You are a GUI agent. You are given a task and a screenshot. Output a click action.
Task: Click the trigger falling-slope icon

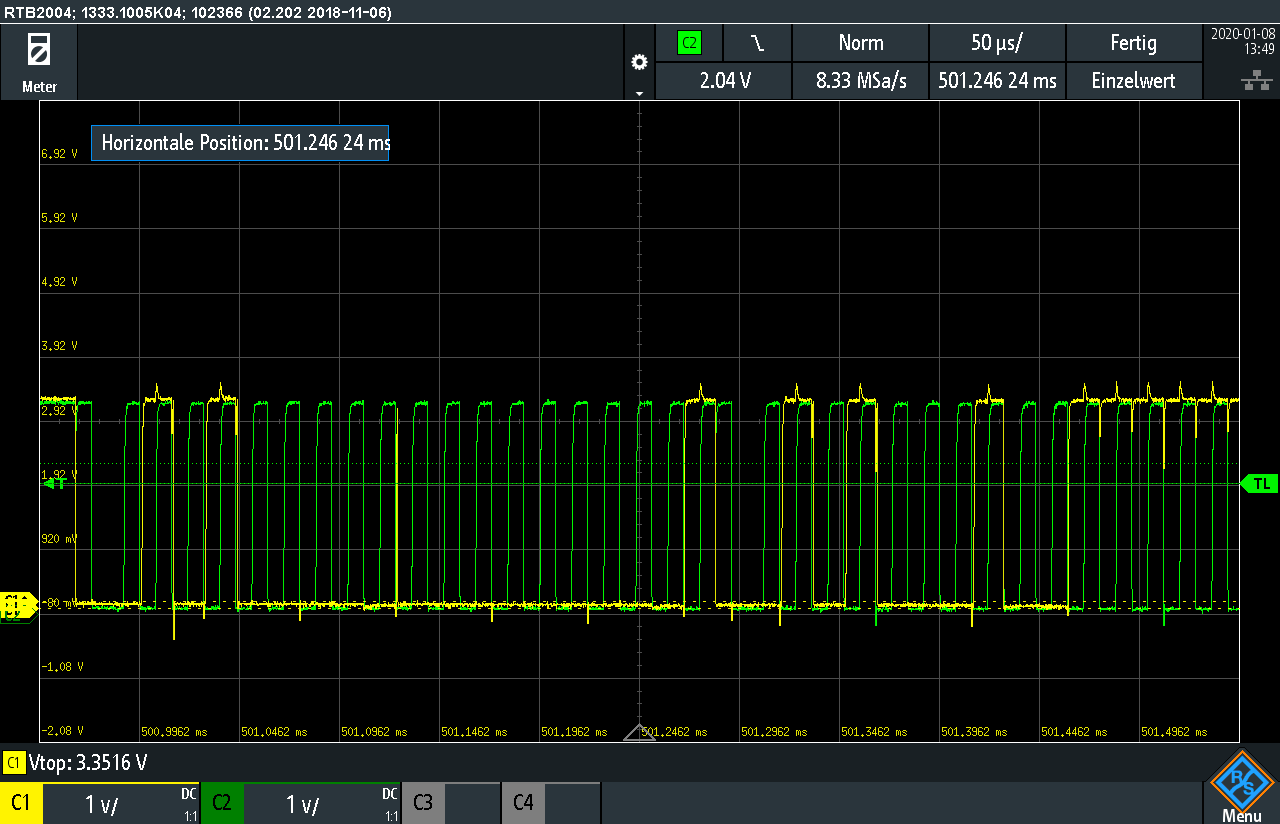pos(757,43)
